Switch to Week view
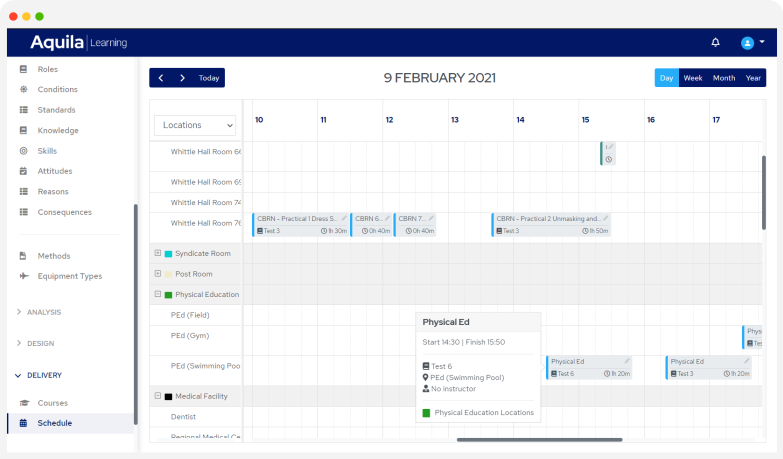783x459 pixels. pyautogui.click(x=693, y=78)
